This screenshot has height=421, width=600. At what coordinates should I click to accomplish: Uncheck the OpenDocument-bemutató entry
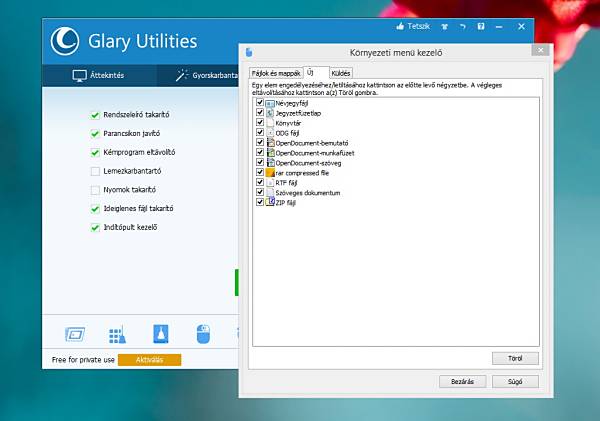(260, 142)
